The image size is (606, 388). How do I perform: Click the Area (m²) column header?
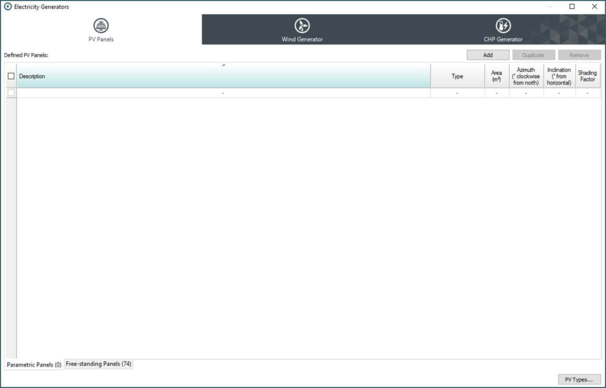coord(497,76)
